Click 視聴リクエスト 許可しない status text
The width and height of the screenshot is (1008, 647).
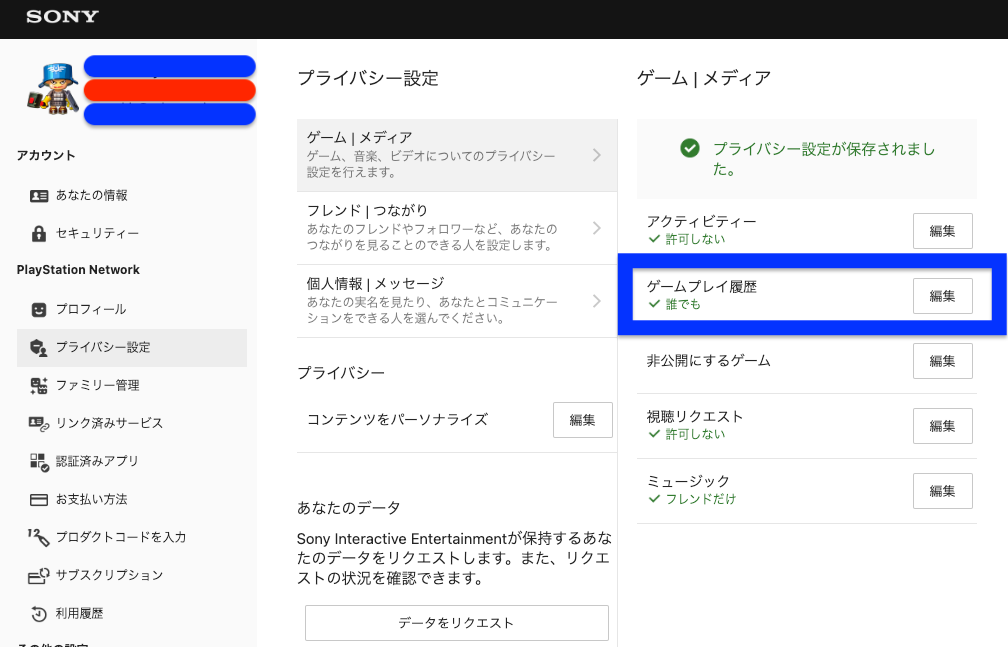click(695, 434)
